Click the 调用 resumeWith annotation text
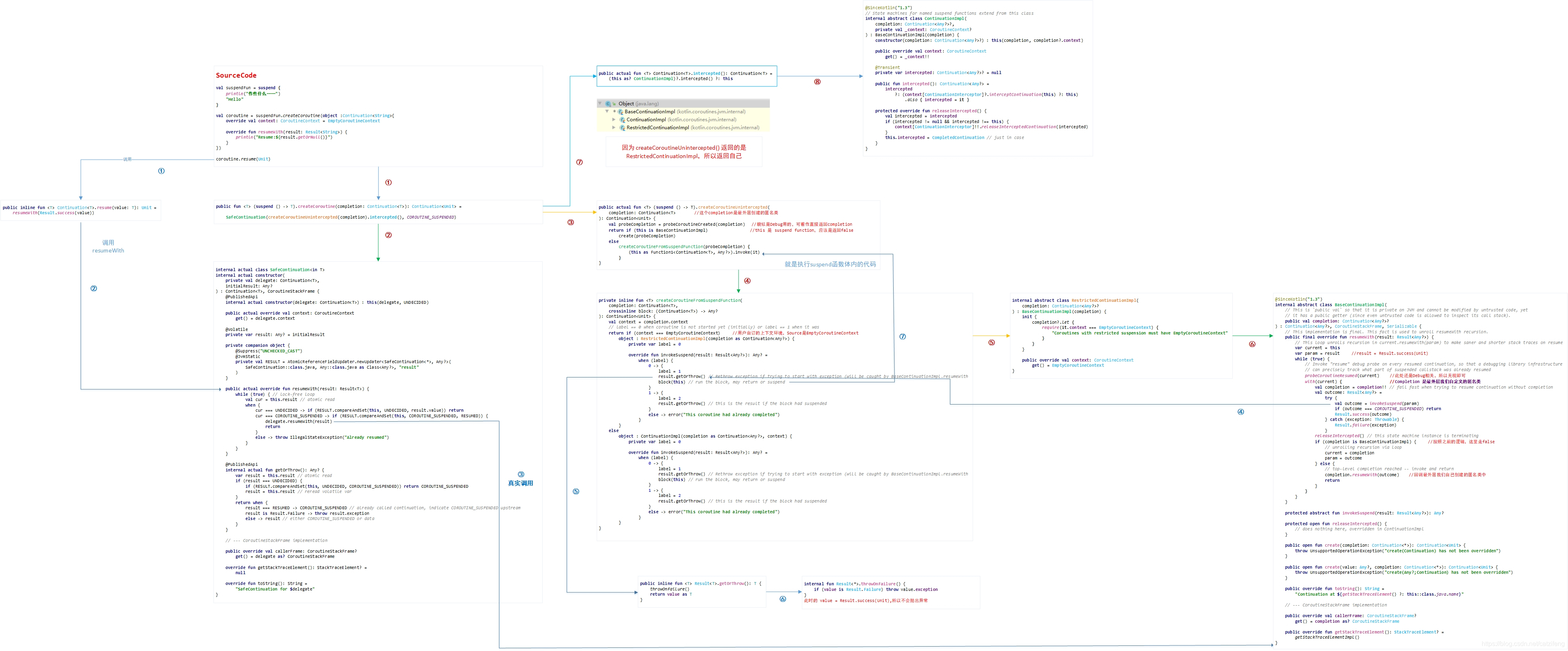Viewport: 1568px width, 651px height. point(108,246)
